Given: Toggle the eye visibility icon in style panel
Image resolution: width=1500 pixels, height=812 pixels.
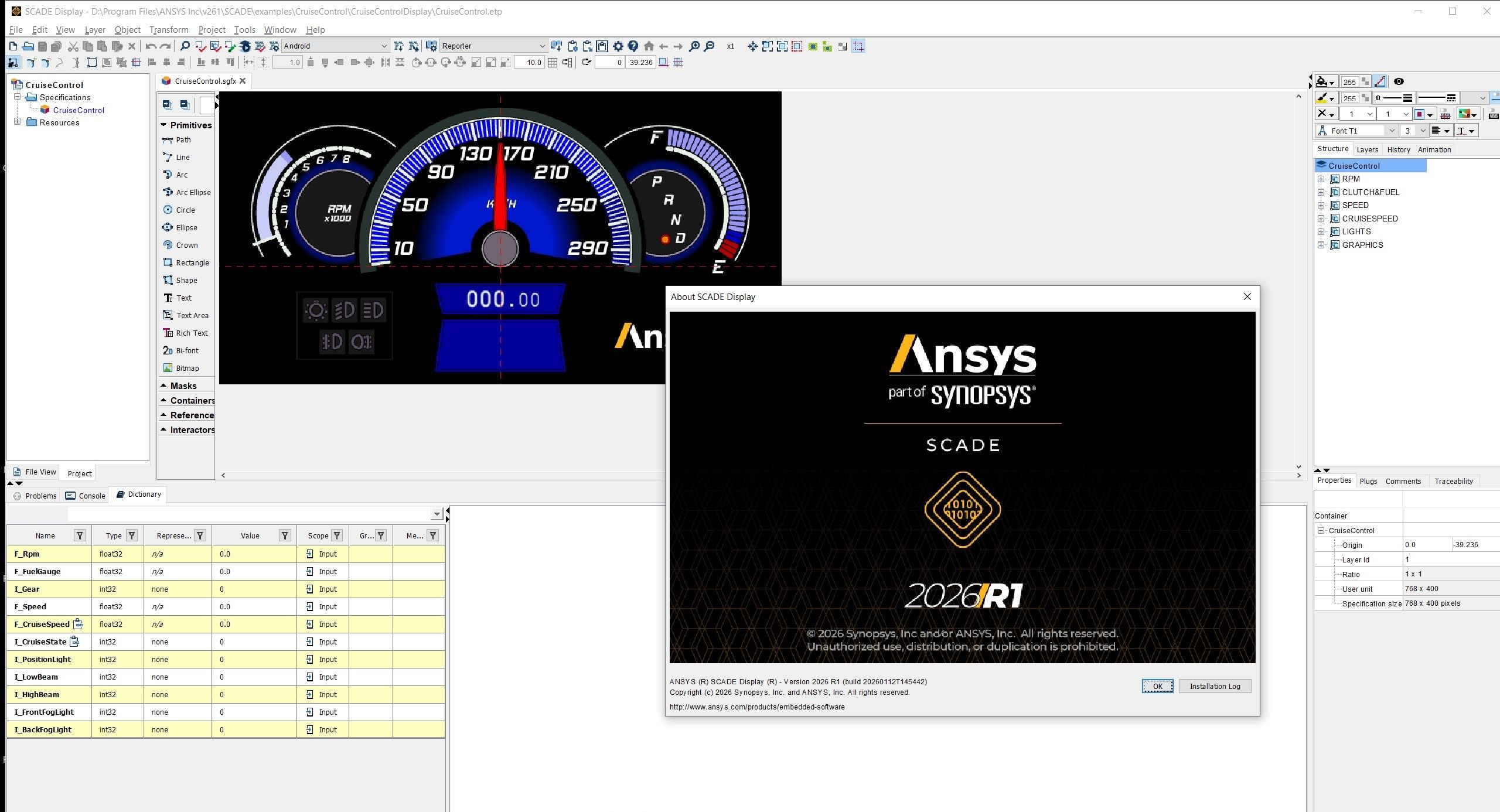Looking at the screenshot, I should click(x=1399, y=81).
